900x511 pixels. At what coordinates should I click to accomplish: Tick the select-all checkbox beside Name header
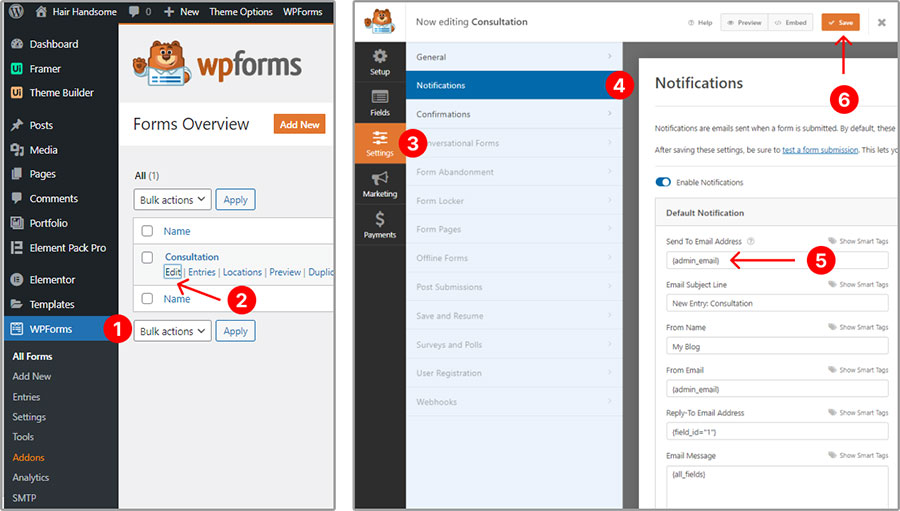pos(148,231)
